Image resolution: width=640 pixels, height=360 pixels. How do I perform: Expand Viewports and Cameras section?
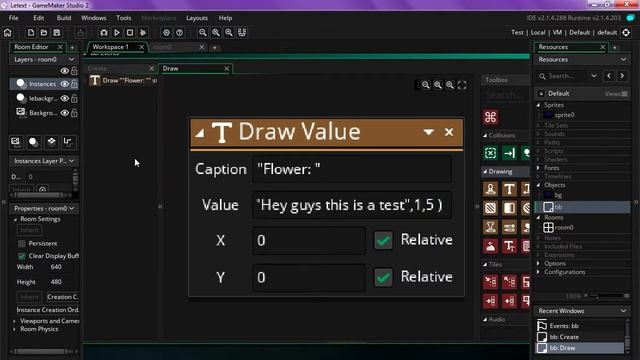(x=15, y=321)
